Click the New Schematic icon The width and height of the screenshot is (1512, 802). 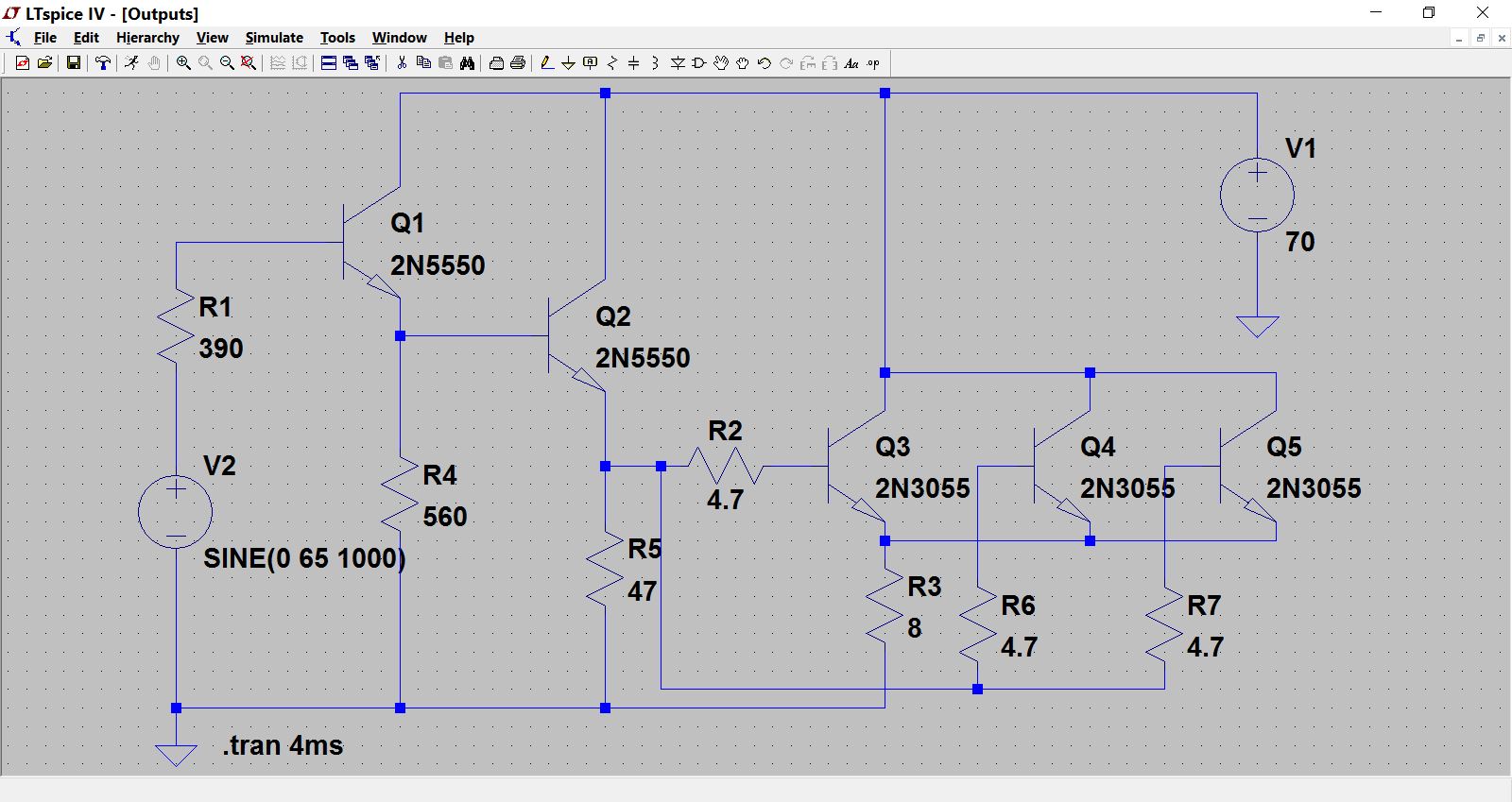[x=23, y=63]
